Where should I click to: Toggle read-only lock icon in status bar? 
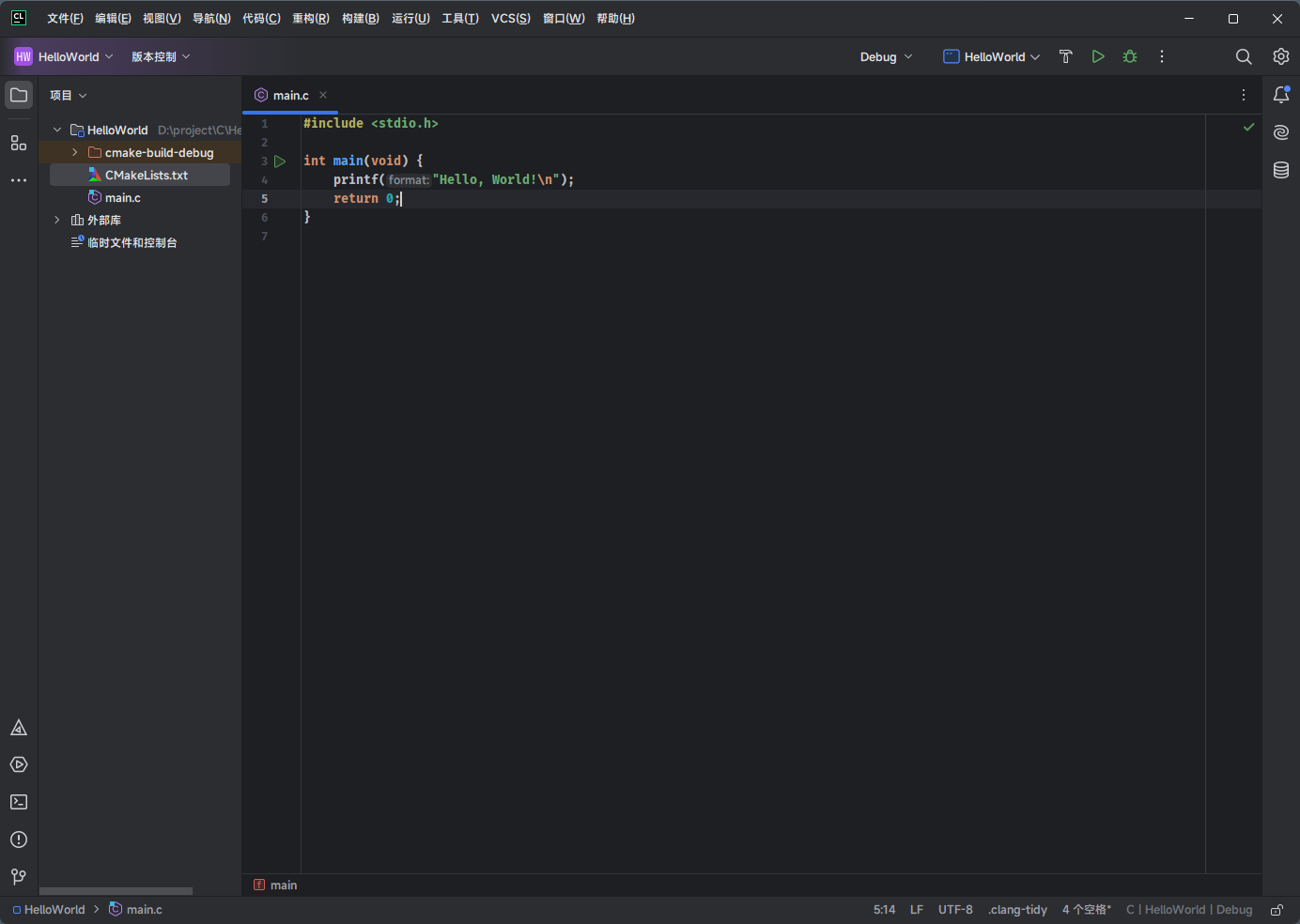click(x=1277, y=910)
